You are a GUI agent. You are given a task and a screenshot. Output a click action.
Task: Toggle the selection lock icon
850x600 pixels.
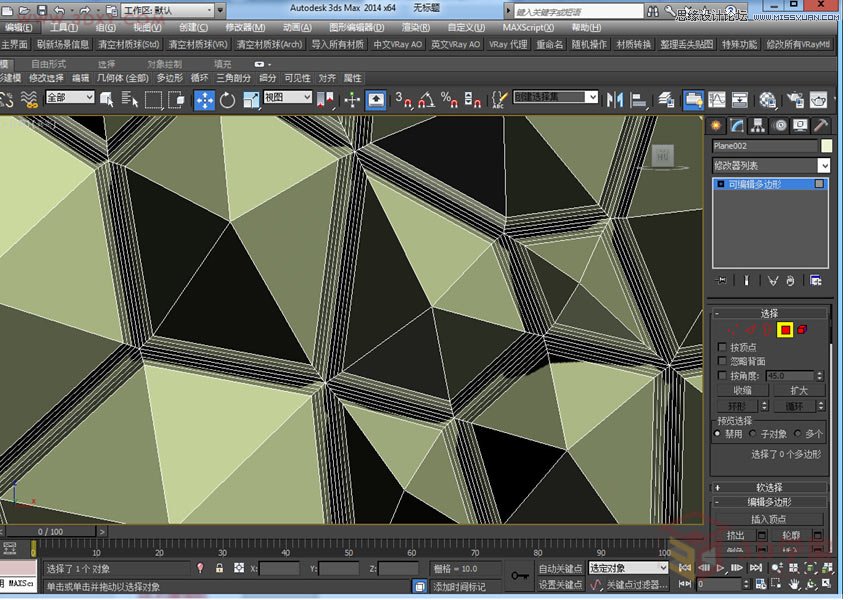[219, 568]
